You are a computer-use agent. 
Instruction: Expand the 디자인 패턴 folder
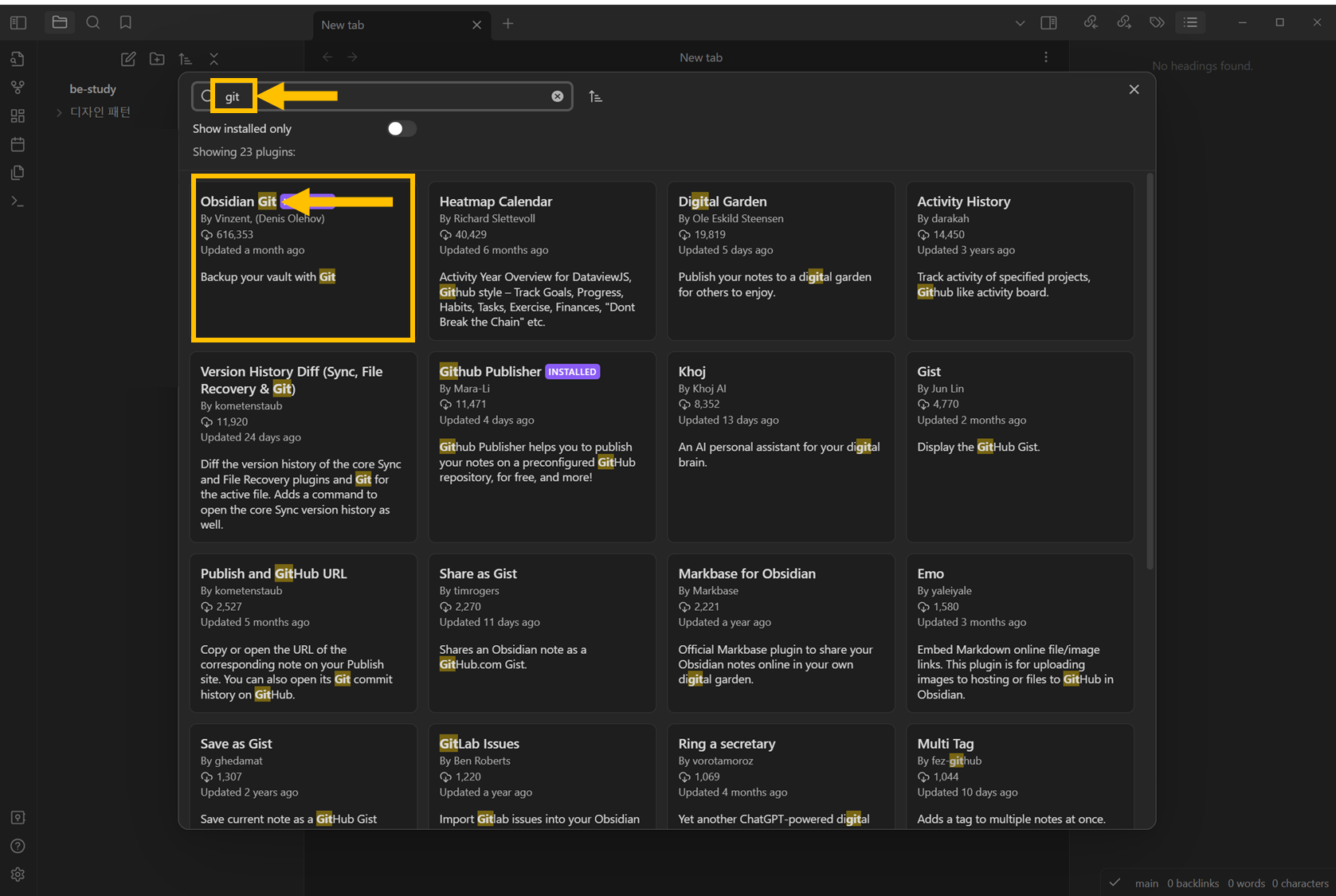click(x=59, y=112)
